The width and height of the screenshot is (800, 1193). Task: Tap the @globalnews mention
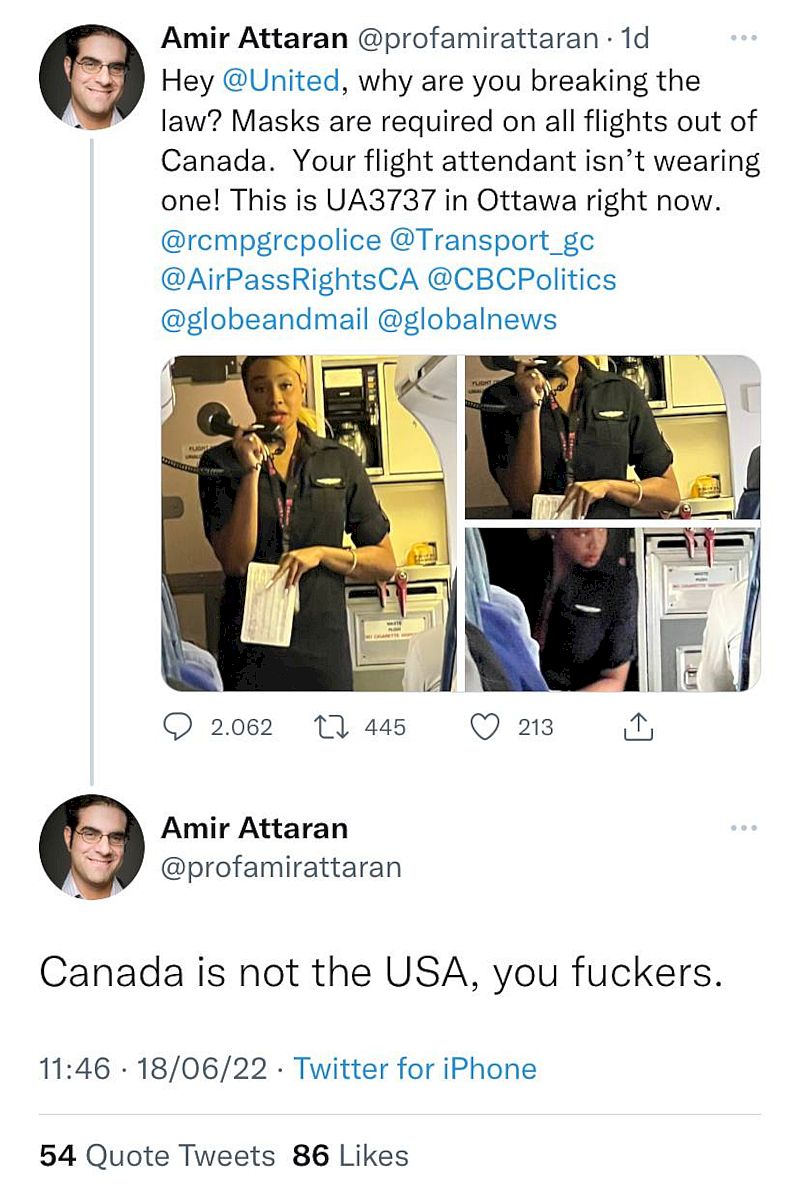point(467,320)
